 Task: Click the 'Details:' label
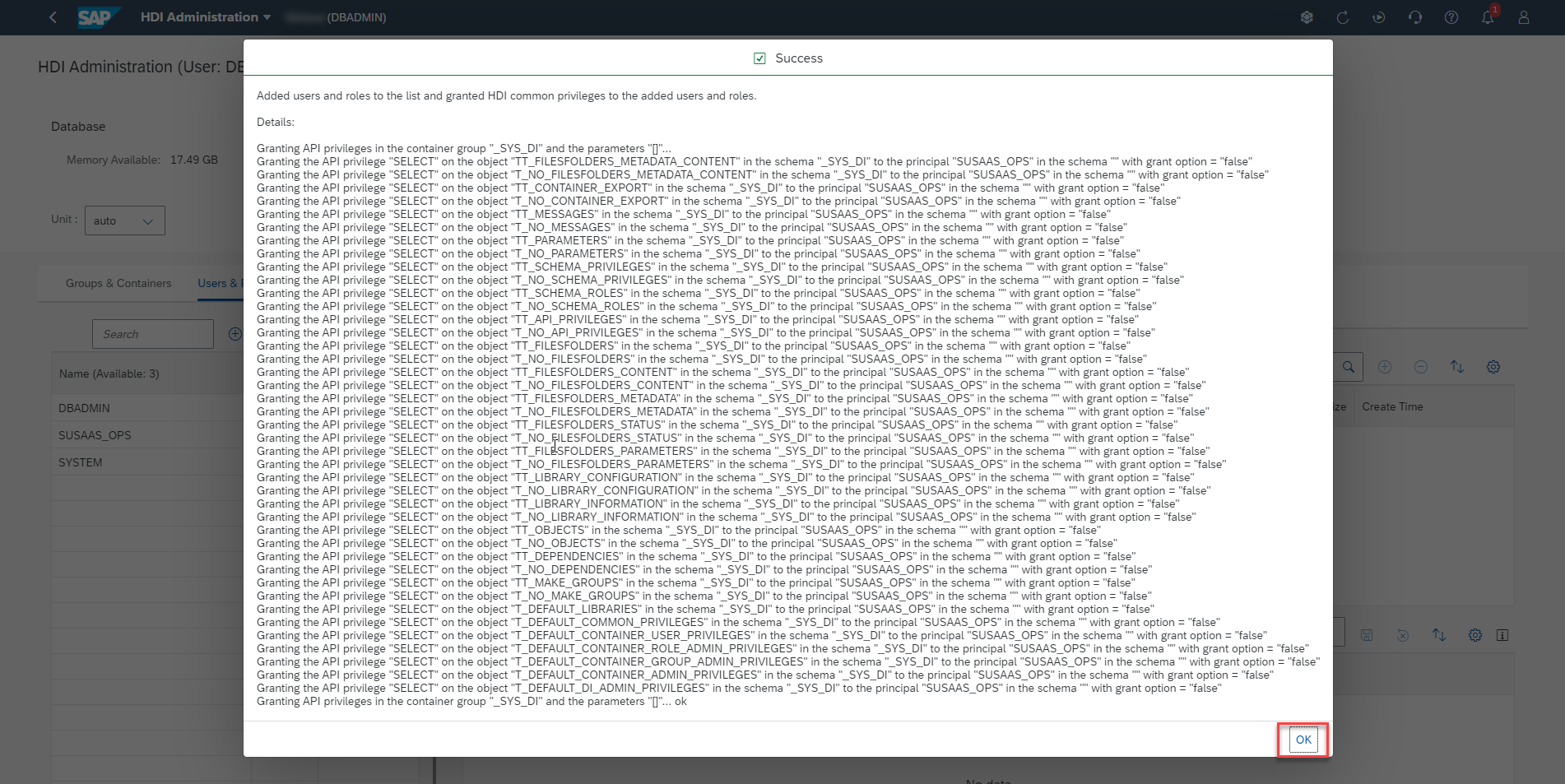(276, 122)
